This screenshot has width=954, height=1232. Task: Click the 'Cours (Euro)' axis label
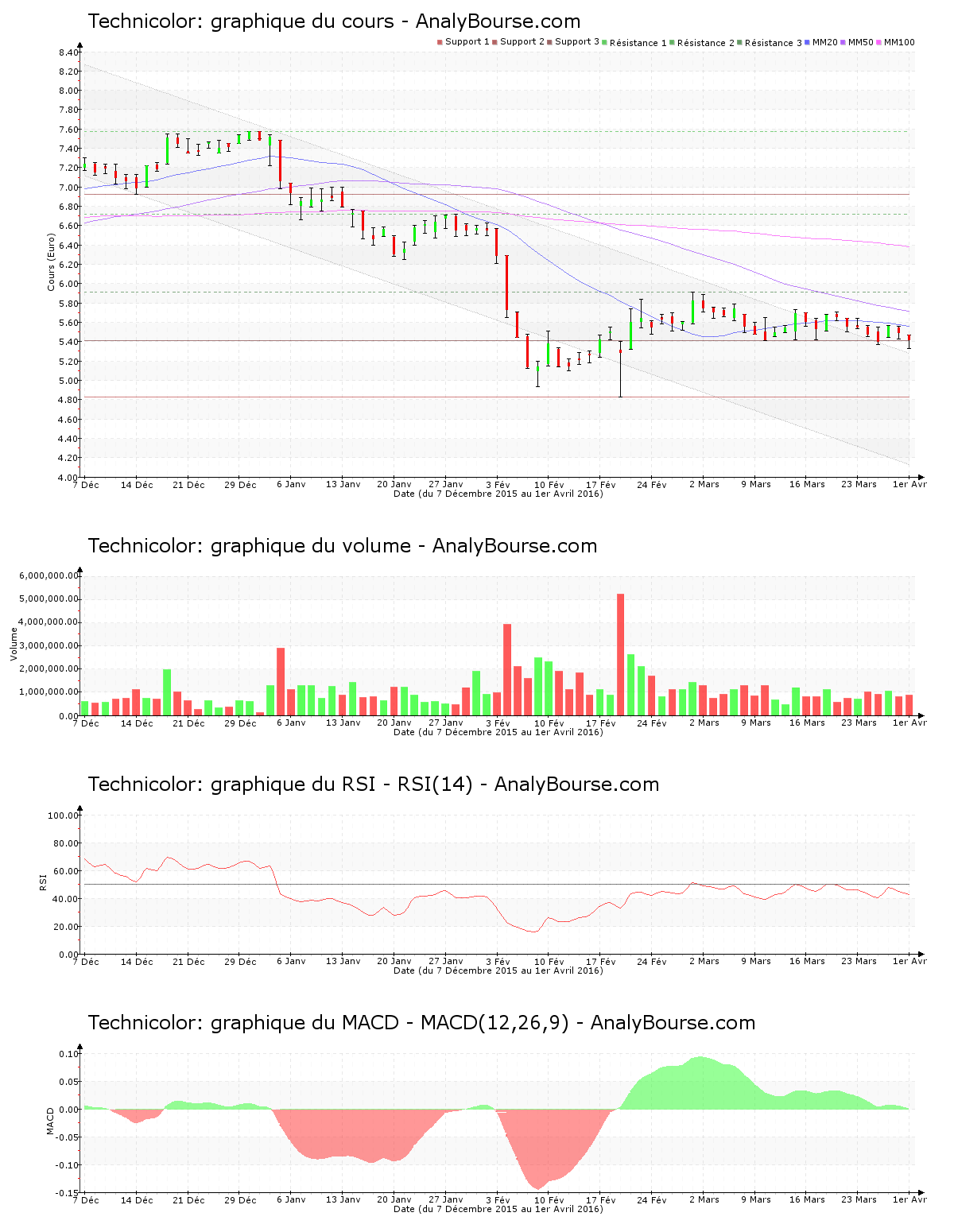tap(52, 262)
